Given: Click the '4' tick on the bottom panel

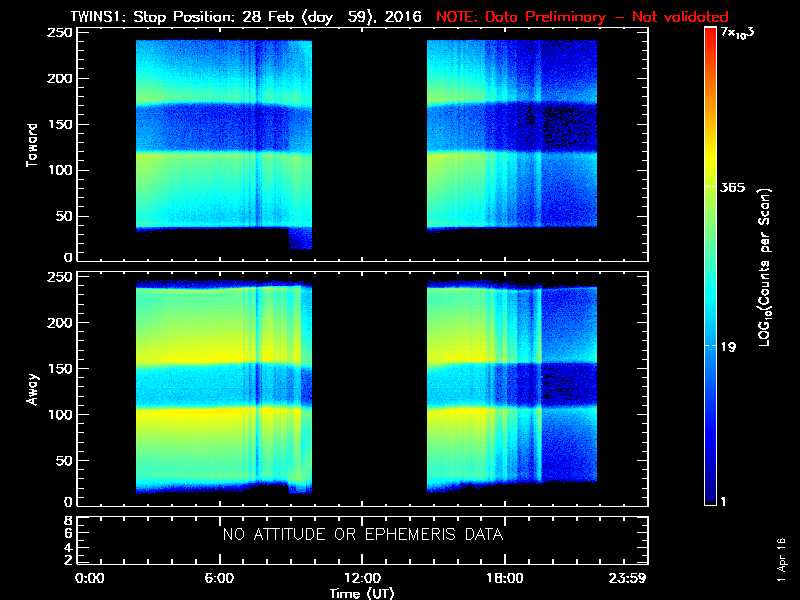Looking at the screenshot, I should tap(68, 547).
